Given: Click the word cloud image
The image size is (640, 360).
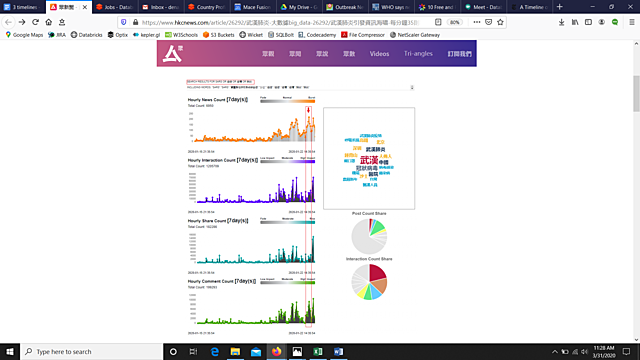Looking at the screenshot, I should [x=369, y=158].
